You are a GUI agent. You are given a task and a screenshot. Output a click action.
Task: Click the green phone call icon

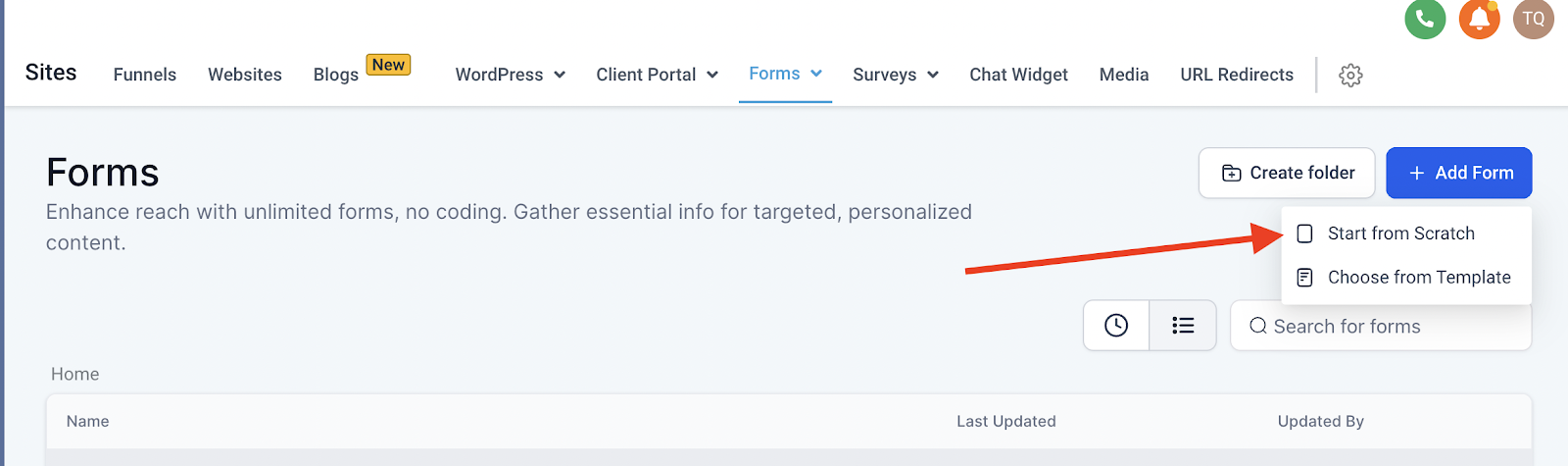point(1425,19)
